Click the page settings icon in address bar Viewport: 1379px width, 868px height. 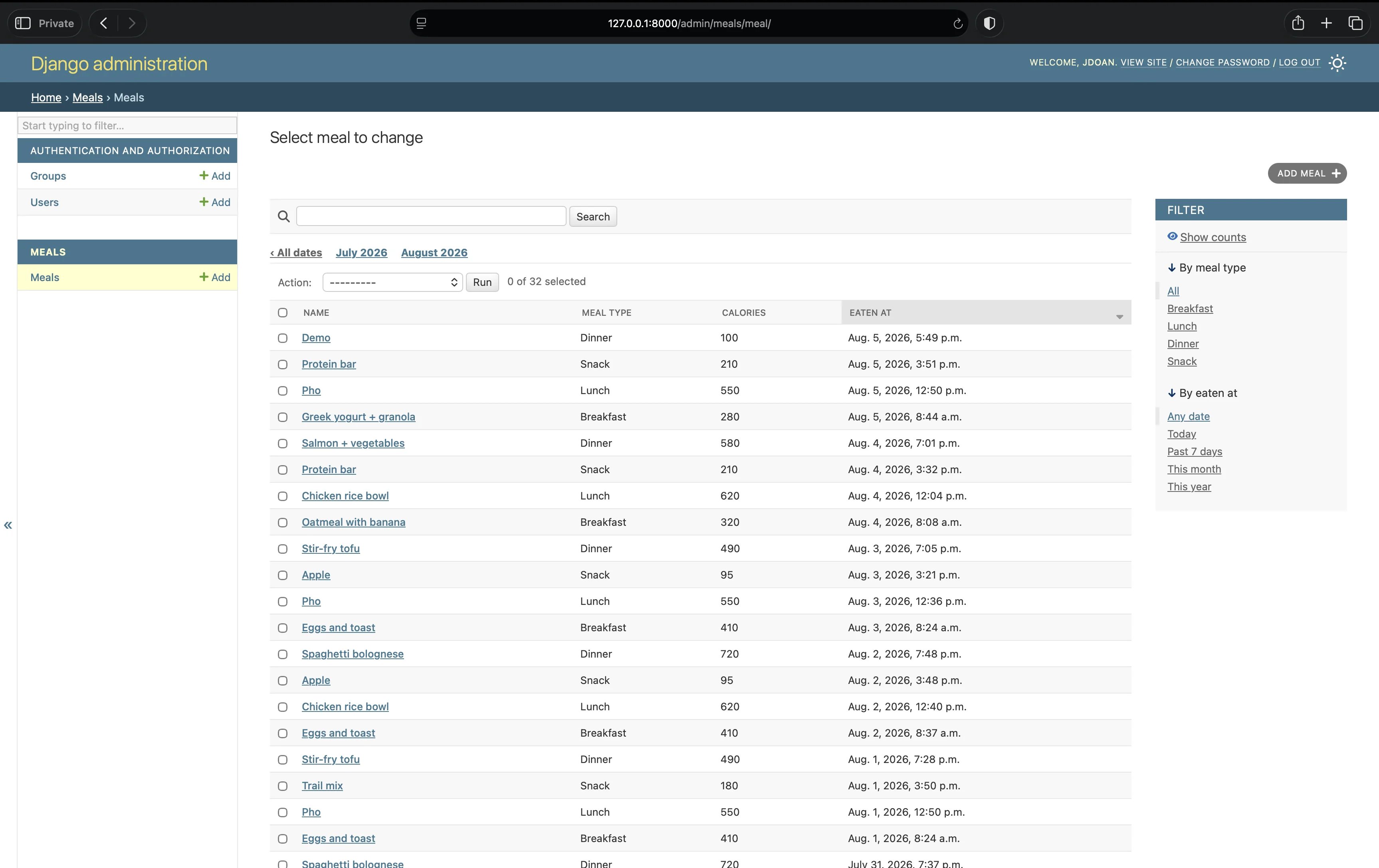point(422,24)
